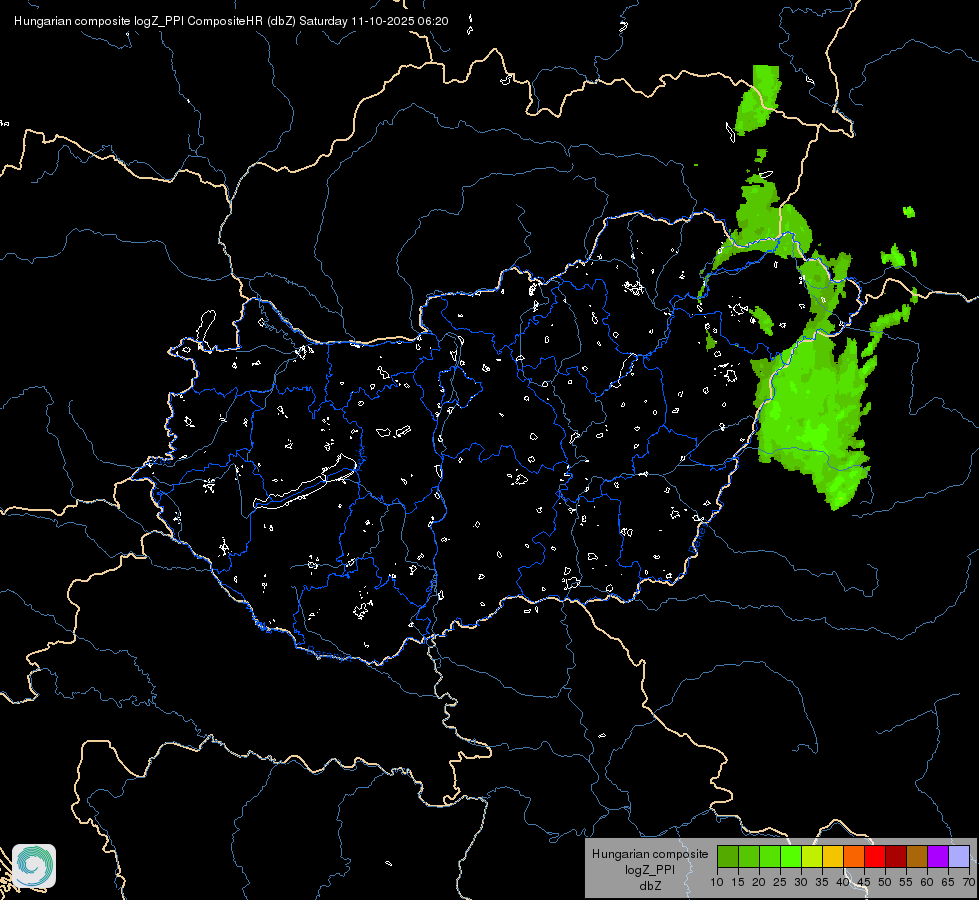
Task: Click the 'dbZ' unit label in legend
Action: 650,886
